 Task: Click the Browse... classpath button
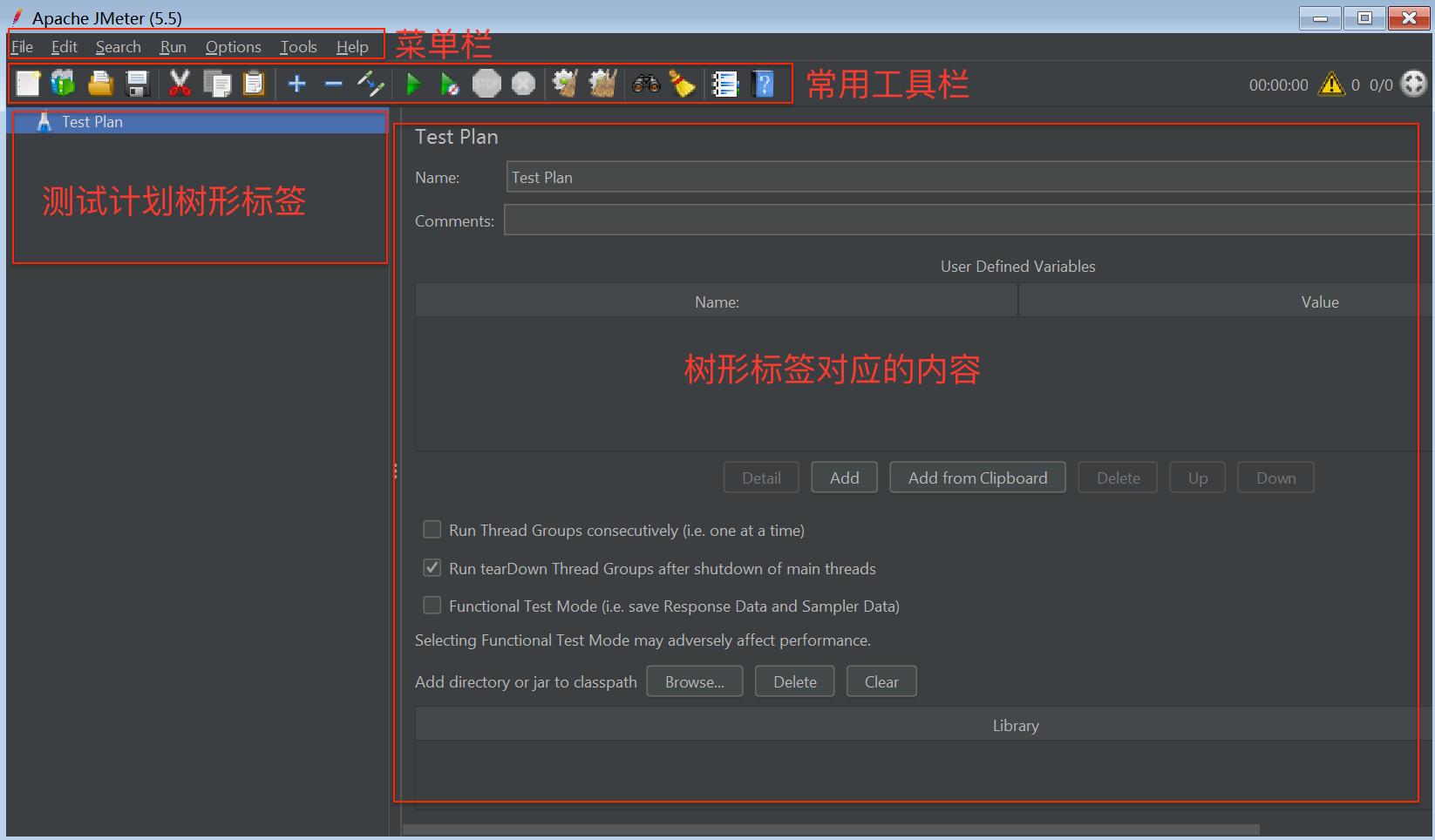tap(694, 681)
